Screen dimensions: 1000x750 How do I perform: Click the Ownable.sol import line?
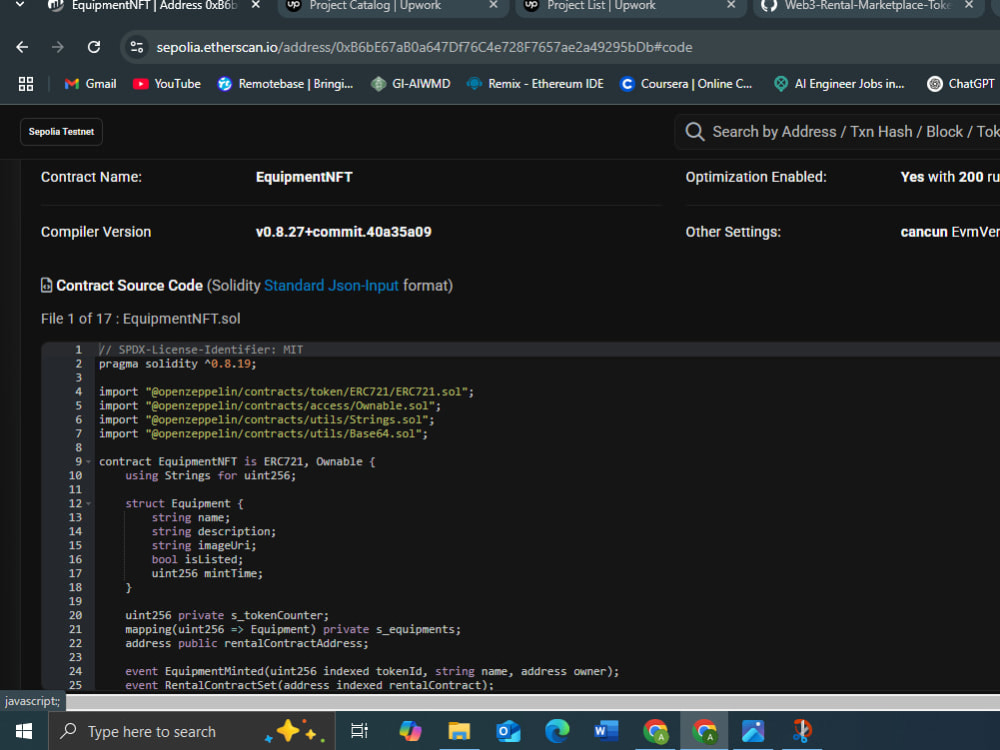[x=270, y=406]
